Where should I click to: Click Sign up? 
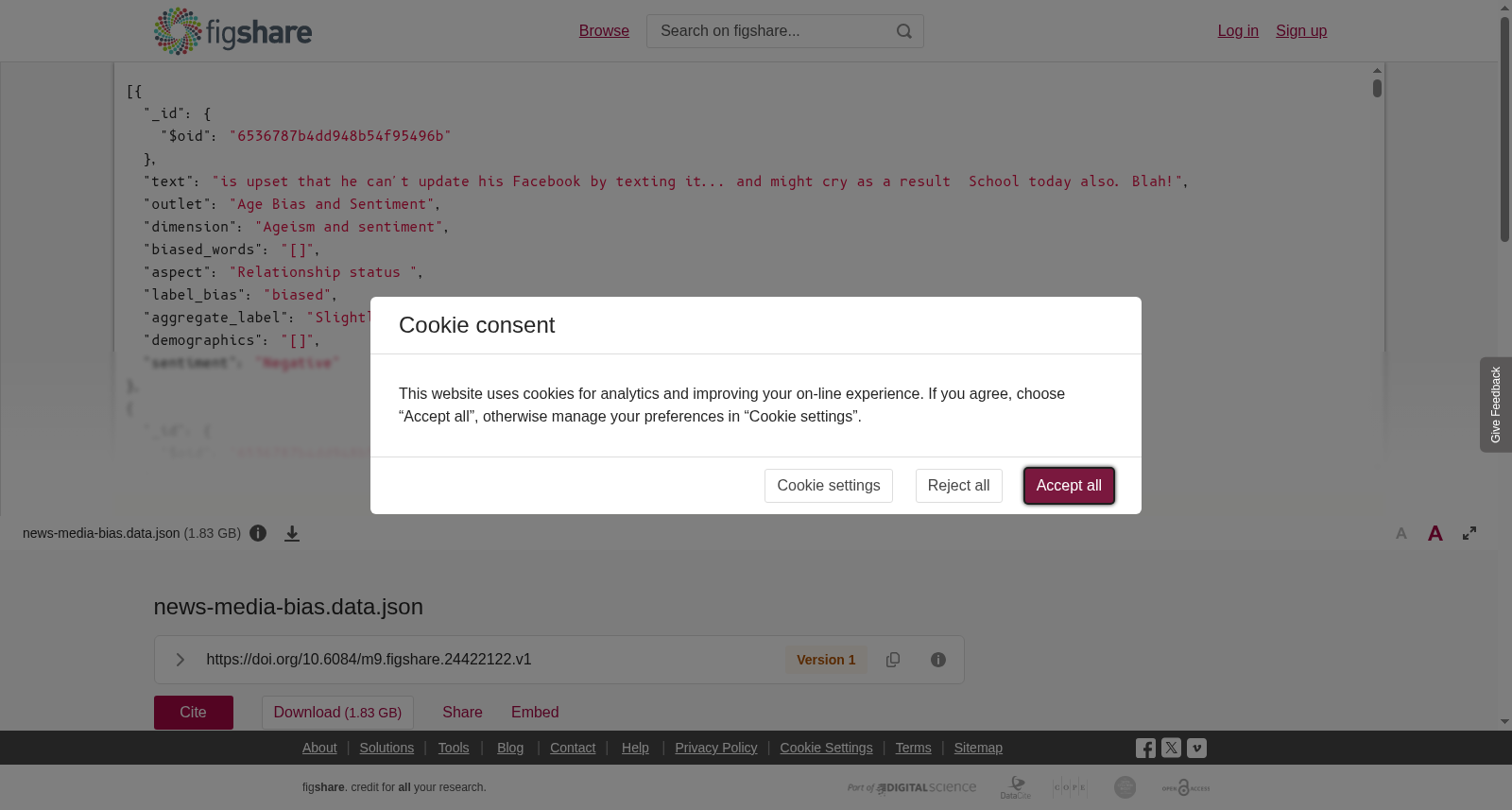1301,31
